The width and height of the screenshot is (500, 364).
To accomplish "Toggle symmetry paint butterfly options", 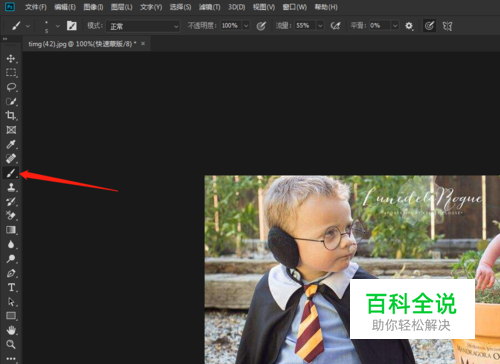I will click(447, 26).
